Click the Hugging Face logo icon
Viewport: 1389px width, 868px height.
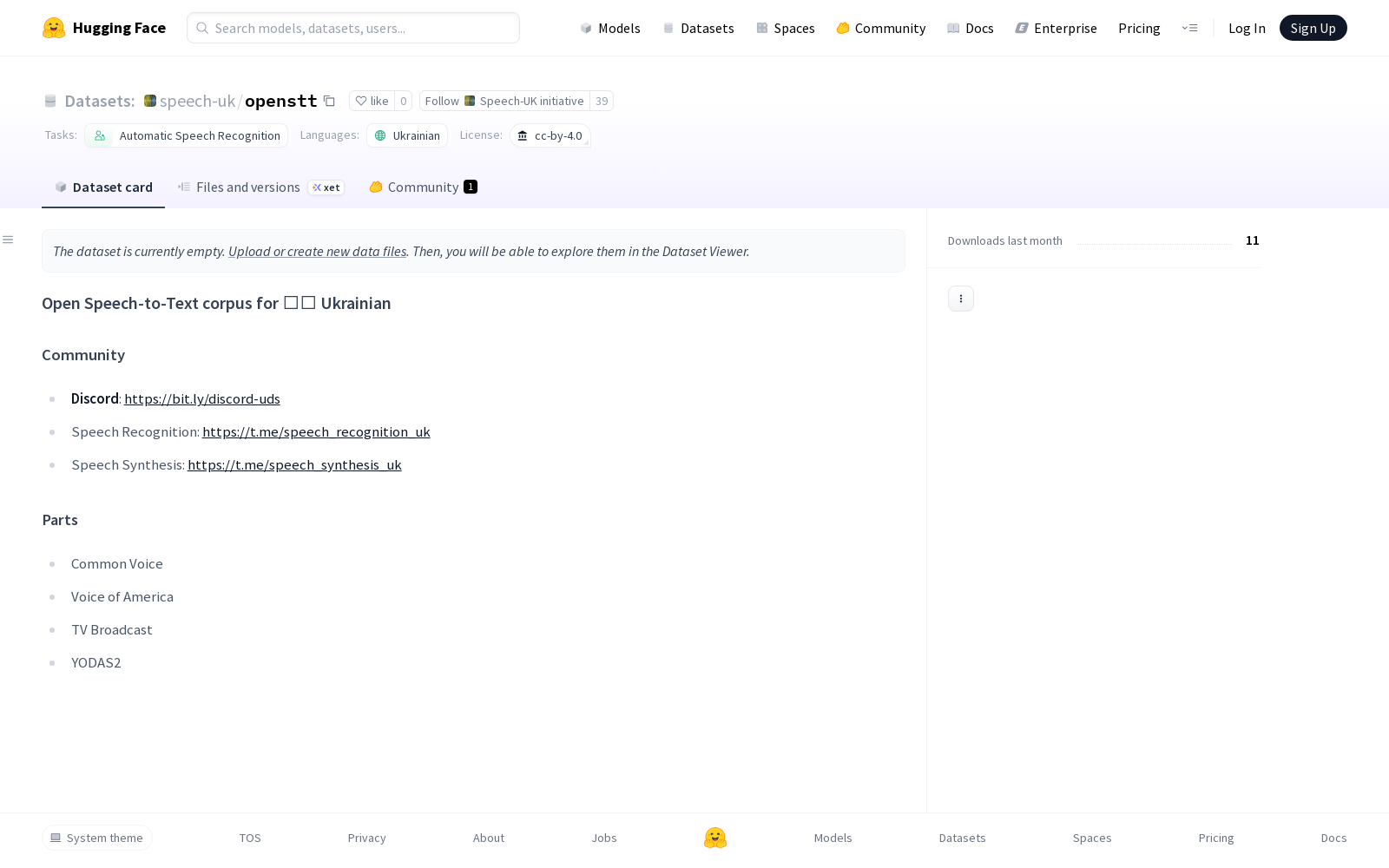pos(54,28)
